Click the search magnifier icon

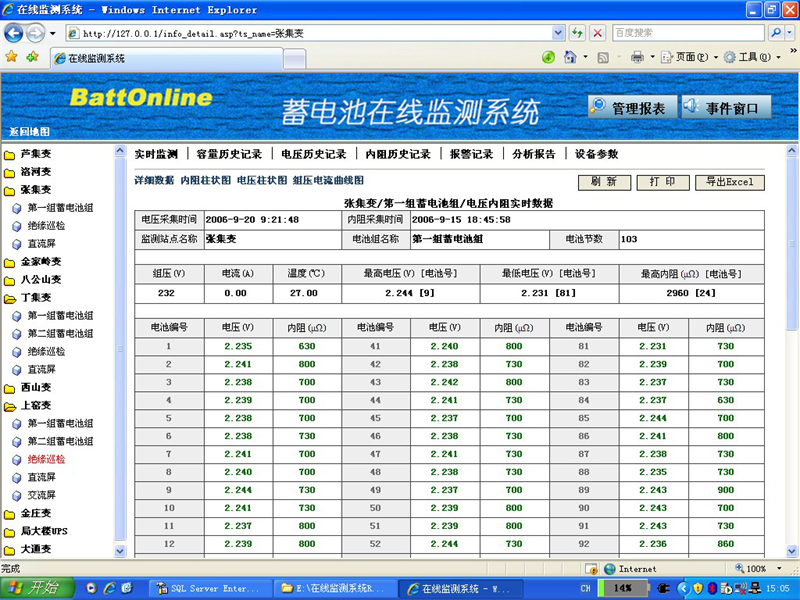coord(776,32)
